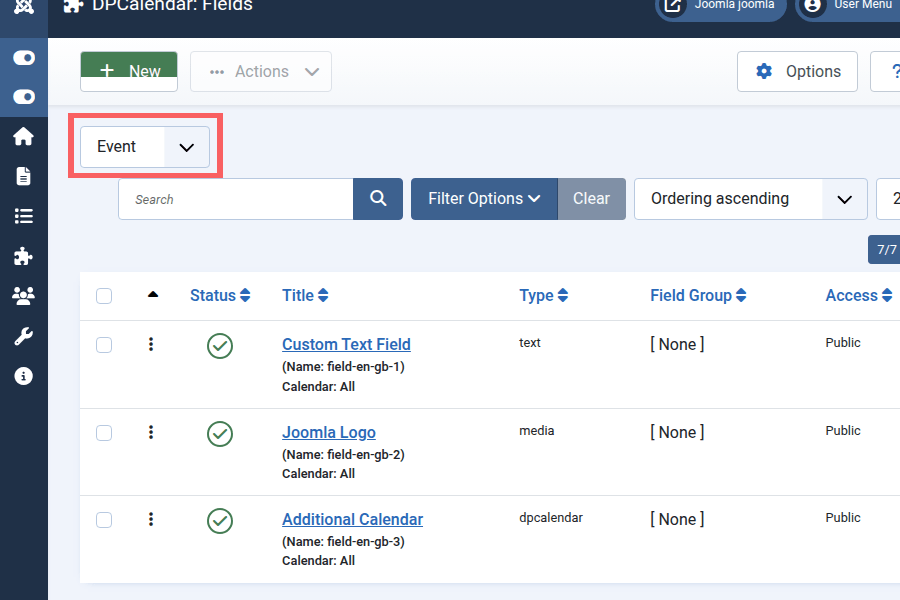Tick the checkbox for Additional Calendar

tap(104, 520)
